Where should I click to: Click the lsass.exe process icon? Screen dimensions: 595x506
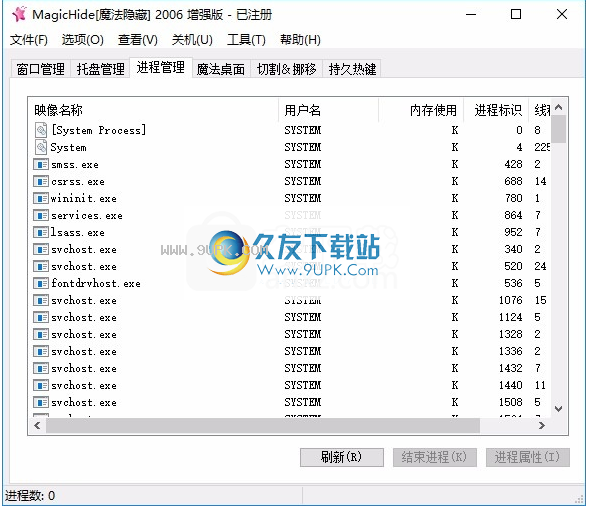click(41, 232)
